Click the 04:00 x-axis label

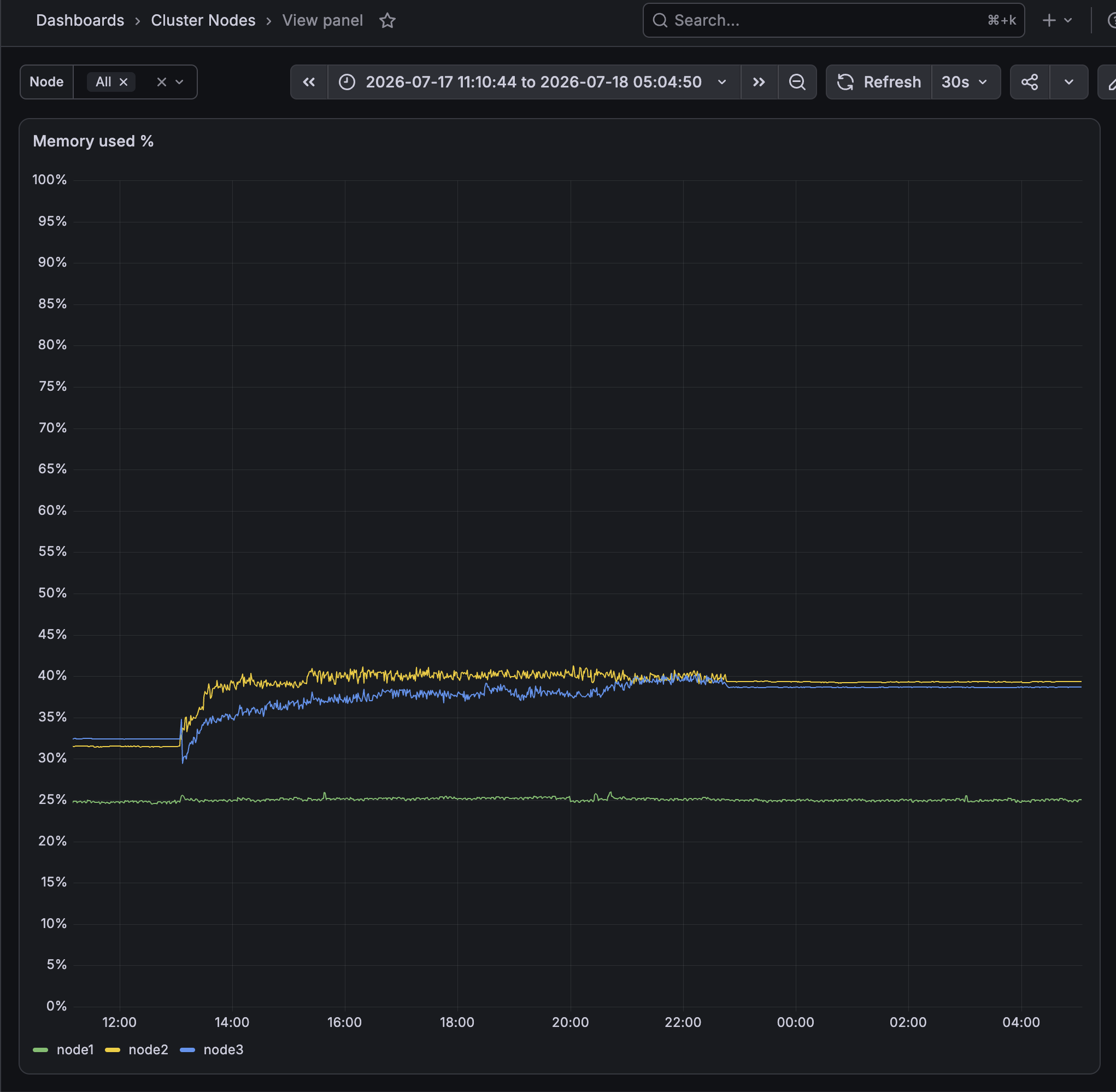pos(1021,1022)
